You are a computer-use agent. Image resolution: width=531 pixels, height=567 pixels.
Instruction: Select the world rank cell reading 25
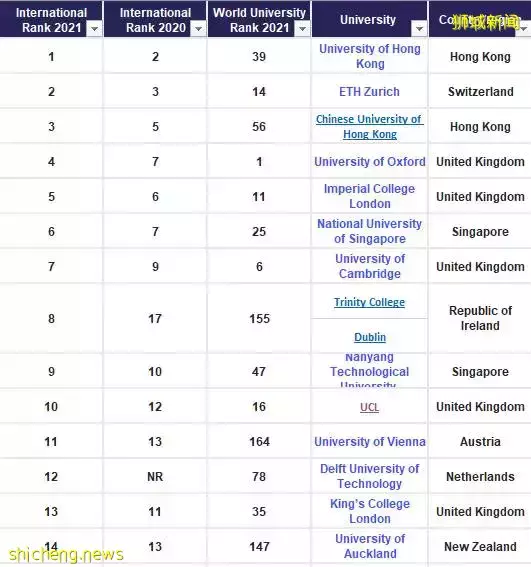pos(259,231)
